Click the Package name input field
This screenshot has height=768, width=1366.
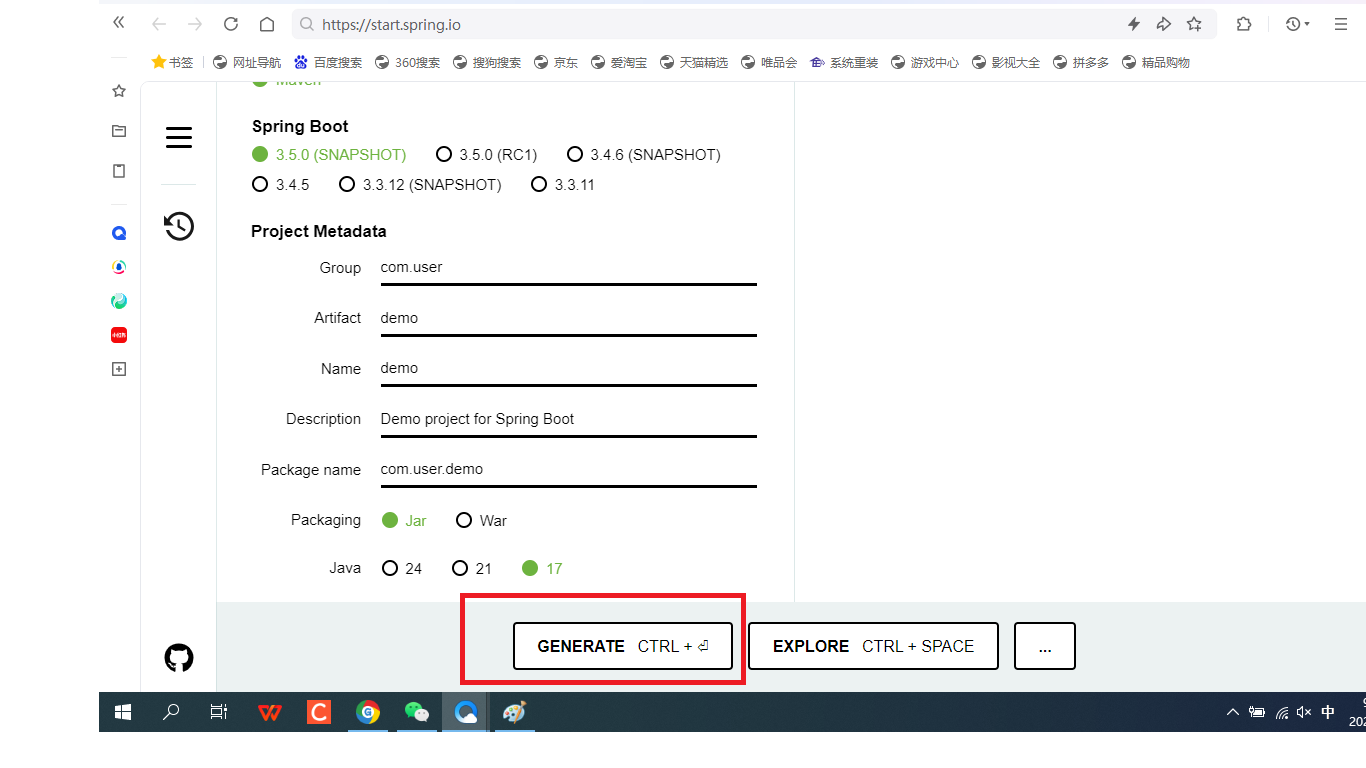568,469
